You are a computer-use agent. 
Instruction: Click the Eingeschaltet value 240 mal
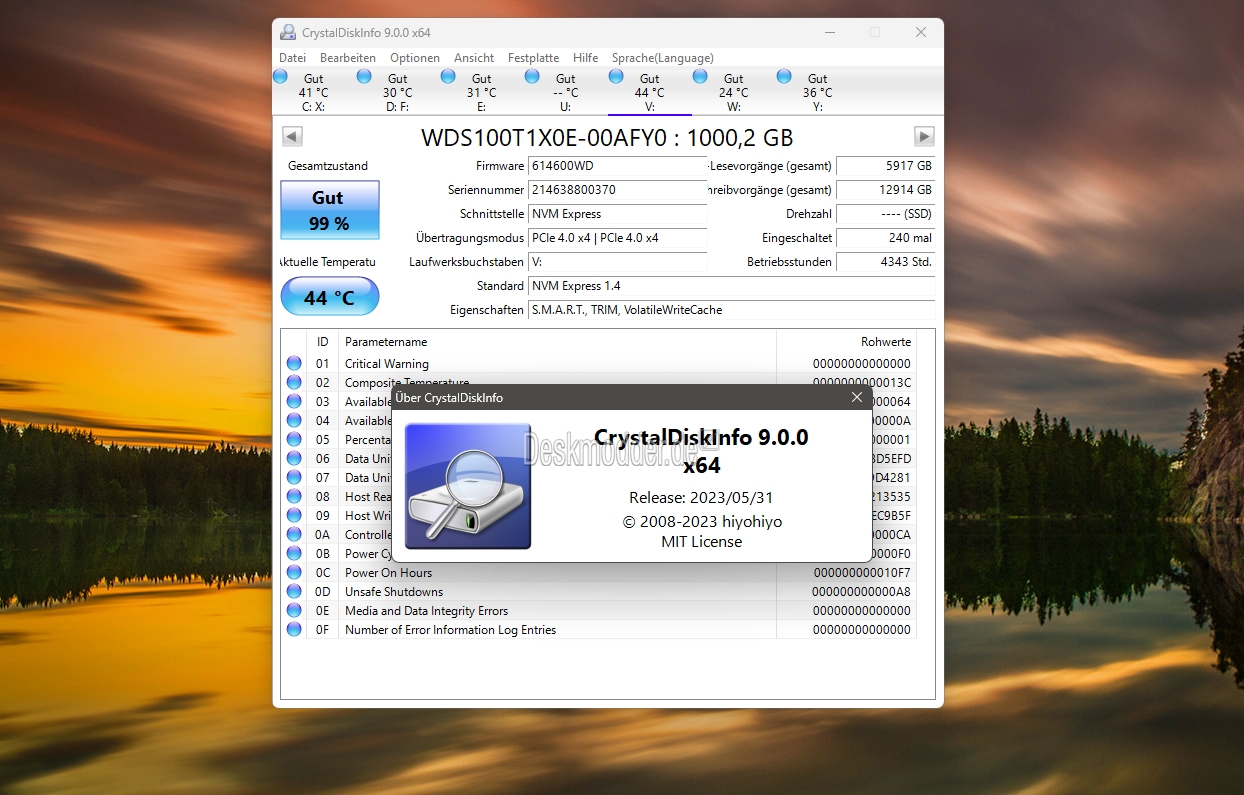coord(886,238)
